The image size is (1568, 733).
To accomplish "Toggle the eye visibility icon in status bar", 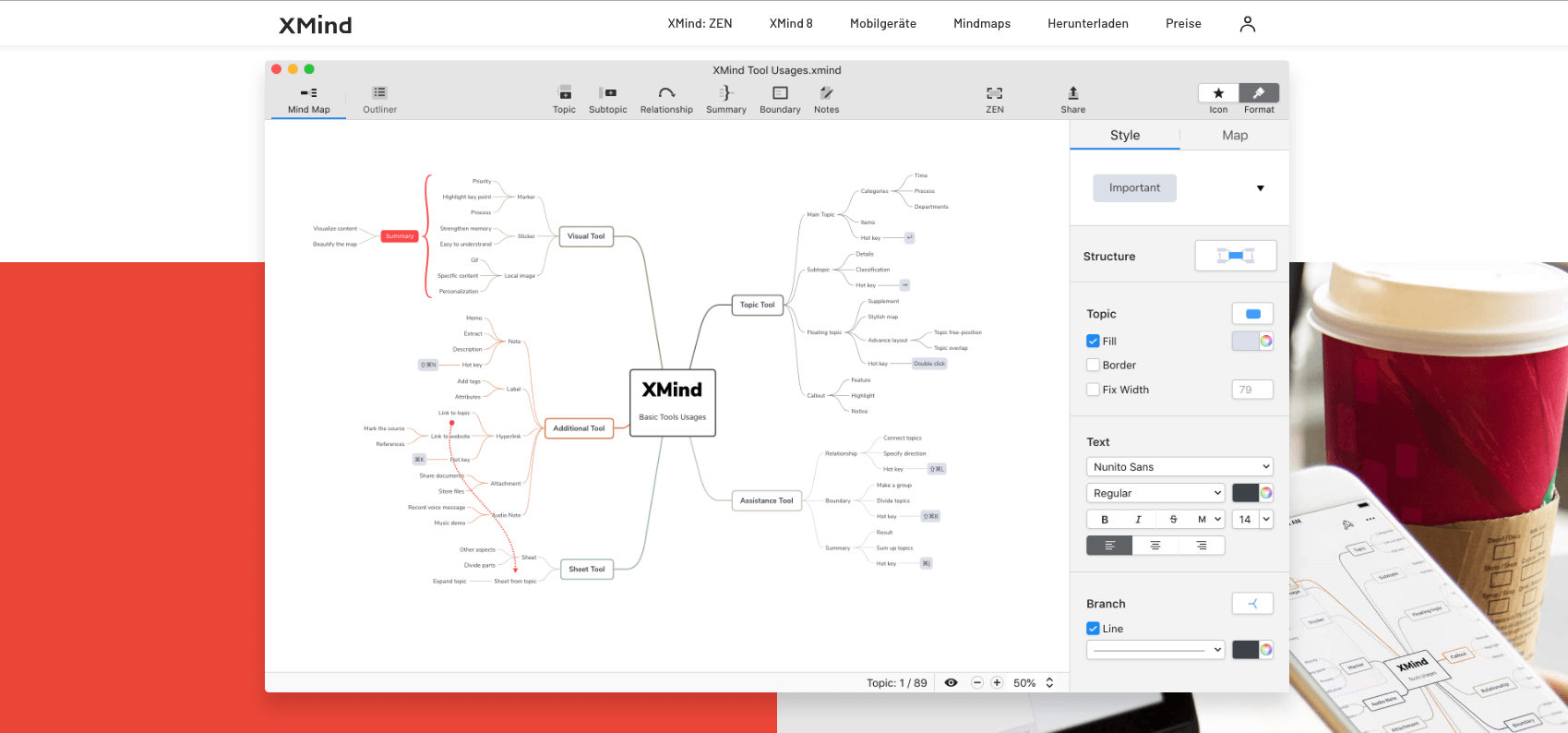I will pos(951,683).
